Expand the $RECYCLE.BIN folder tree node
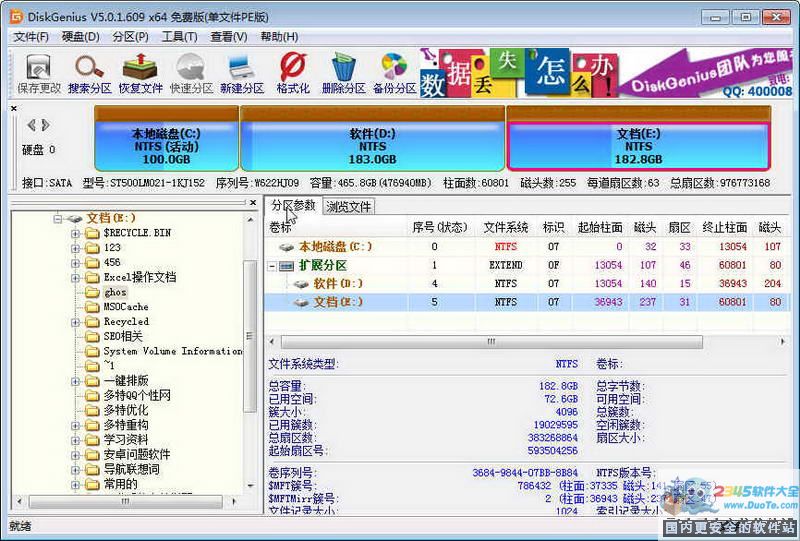 [76, 233]
